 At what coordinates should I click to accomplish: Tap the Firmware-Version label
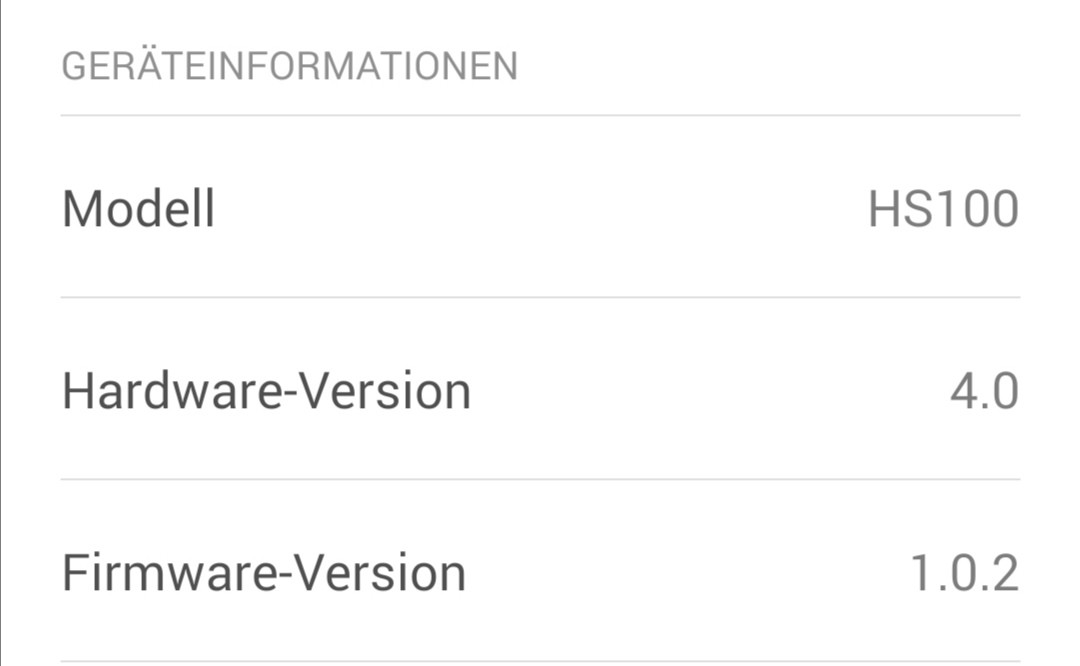(264, 573)
